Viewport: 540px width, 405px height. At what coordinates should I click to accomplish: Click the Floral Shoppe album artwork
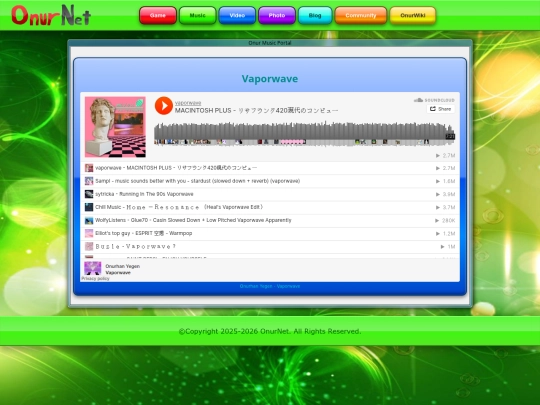pos(115,127)
